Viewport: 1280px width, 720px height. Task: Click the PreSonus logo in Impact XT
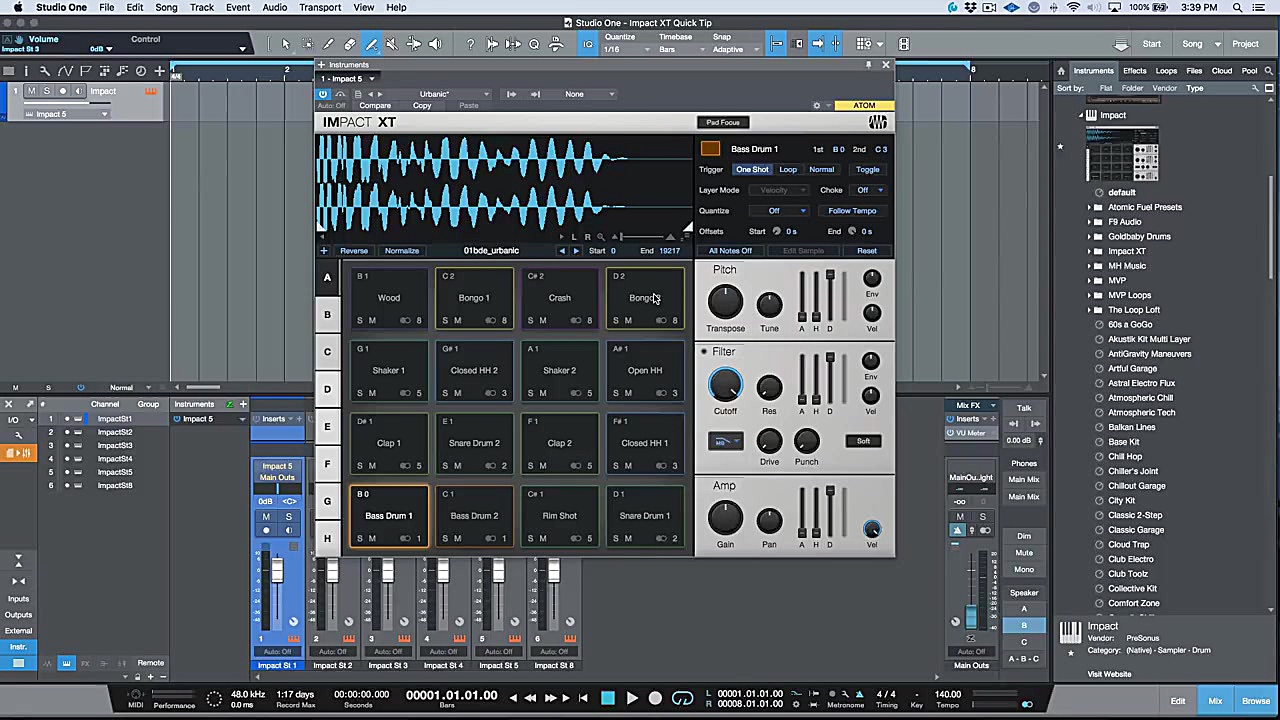(x=877, y=122)
